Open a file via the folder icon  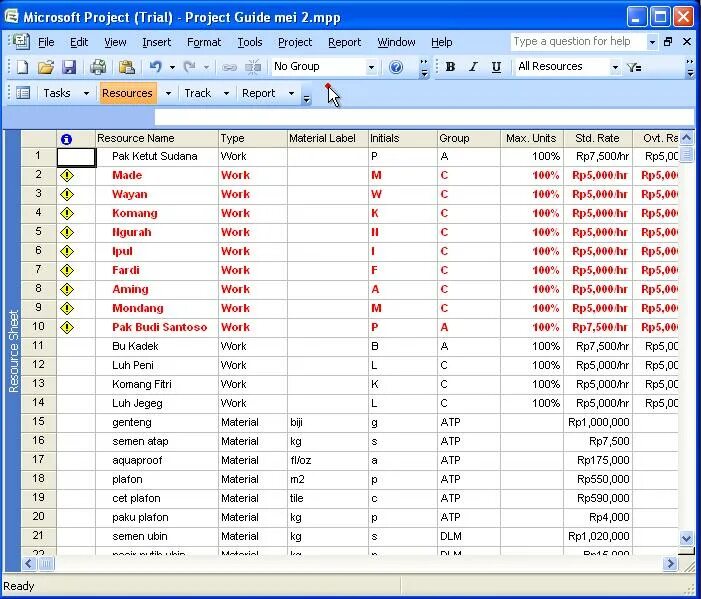[46, 67]
